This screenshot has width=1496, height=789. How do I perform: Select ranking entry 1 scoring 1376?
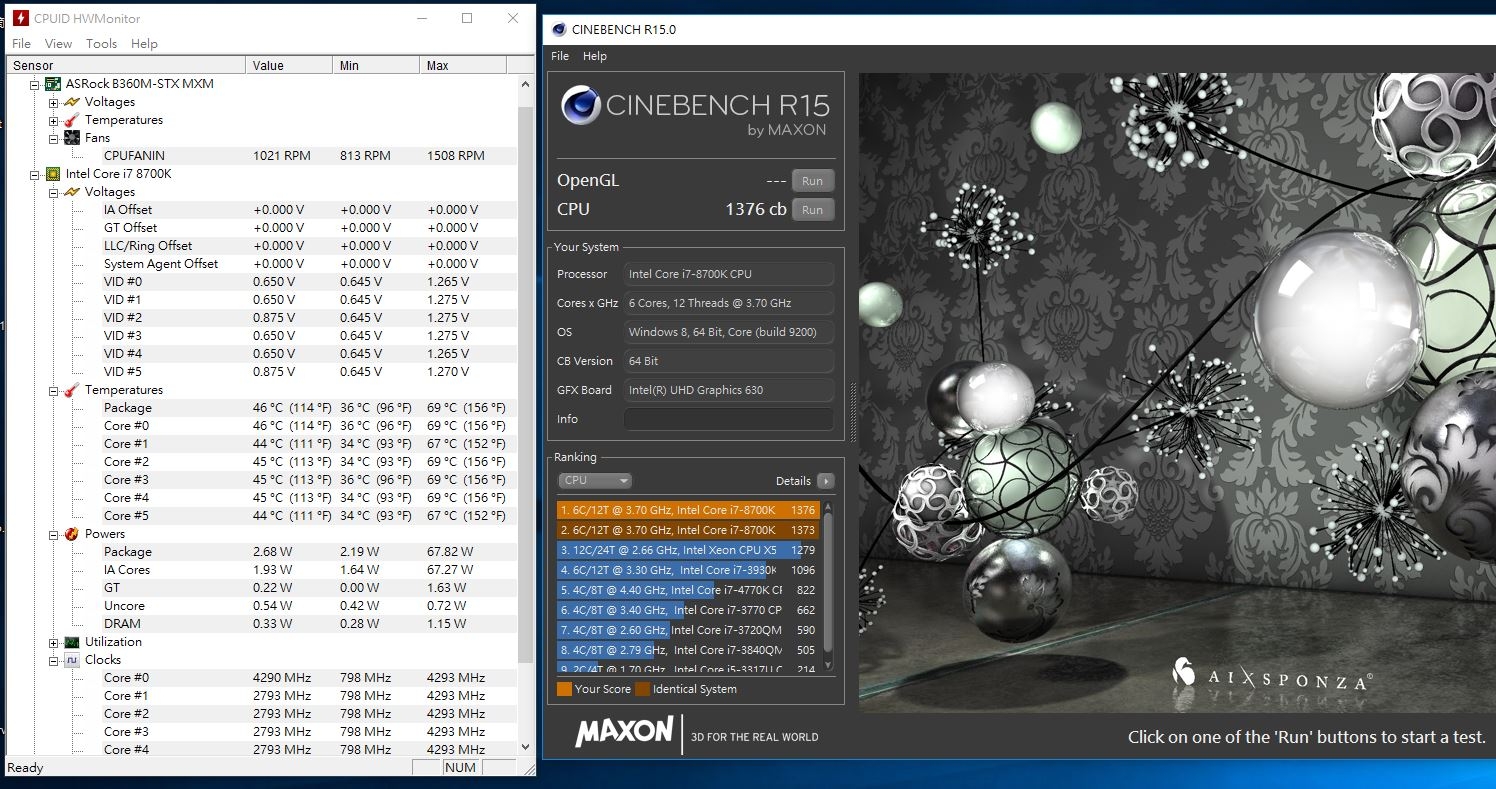coord(688,510)
